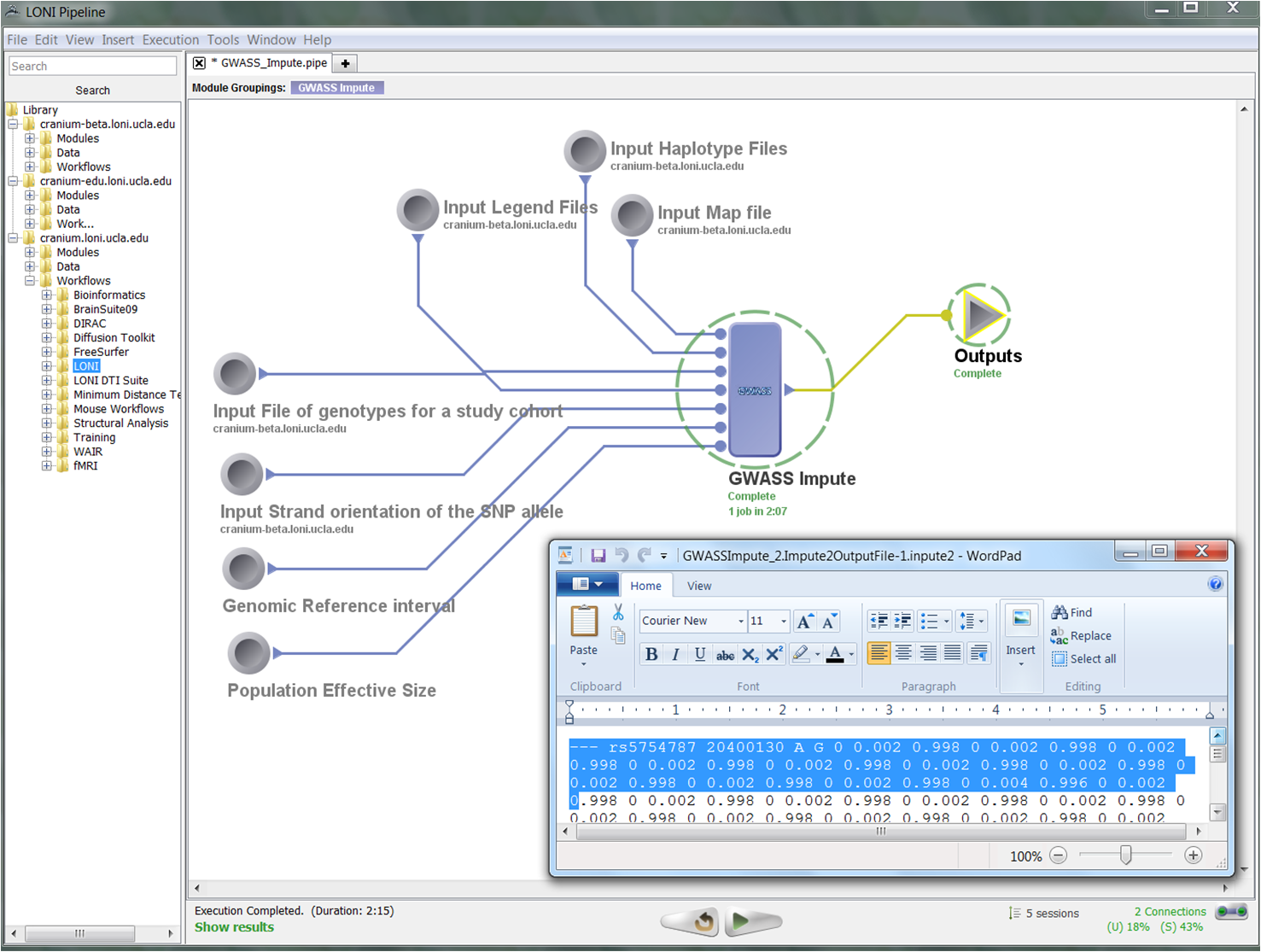Click the WordPad zoom slider handle

(x=1126, y=855)
